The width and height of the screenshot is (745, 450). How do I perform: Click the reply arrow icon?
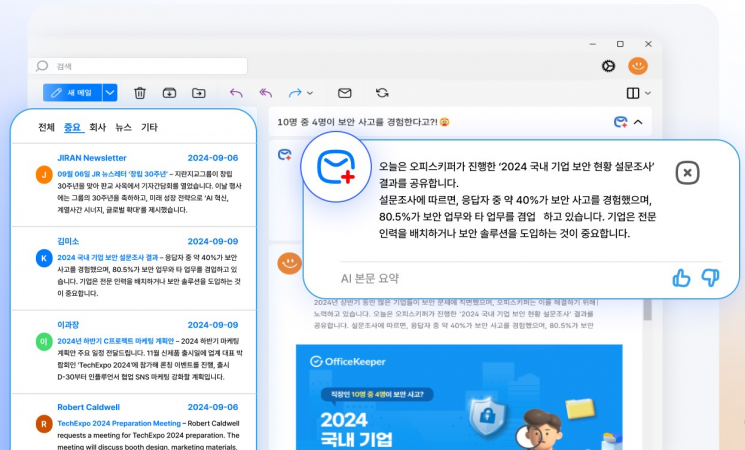pos(236,93)
